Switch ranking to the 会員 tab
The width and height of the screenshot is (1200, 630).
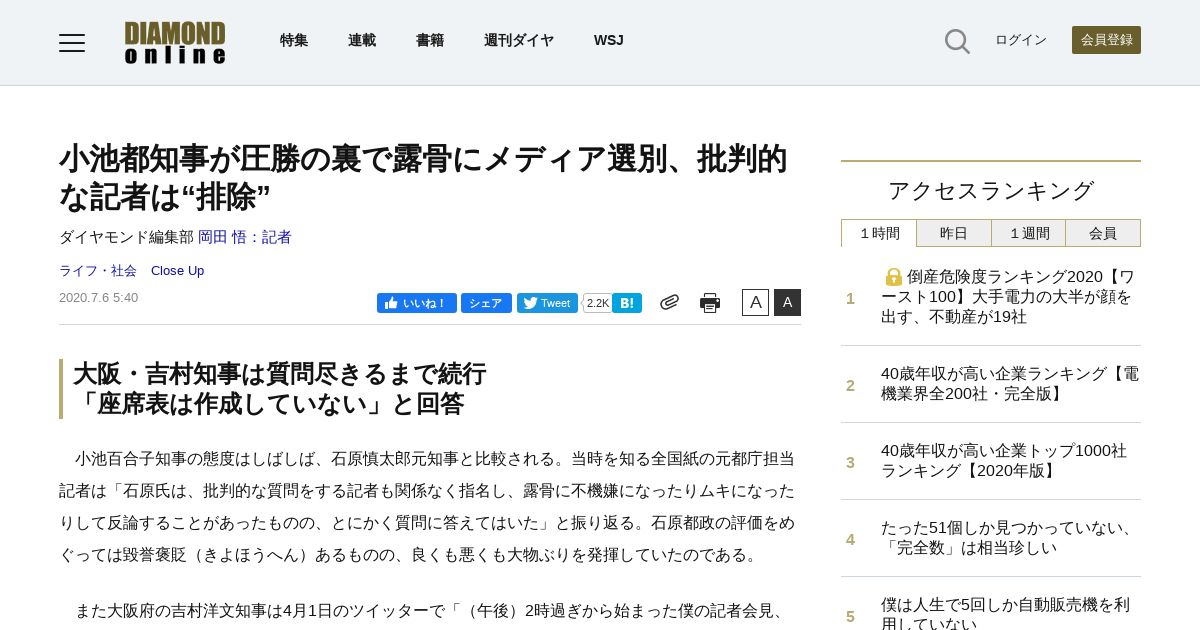click(1103, 233)
